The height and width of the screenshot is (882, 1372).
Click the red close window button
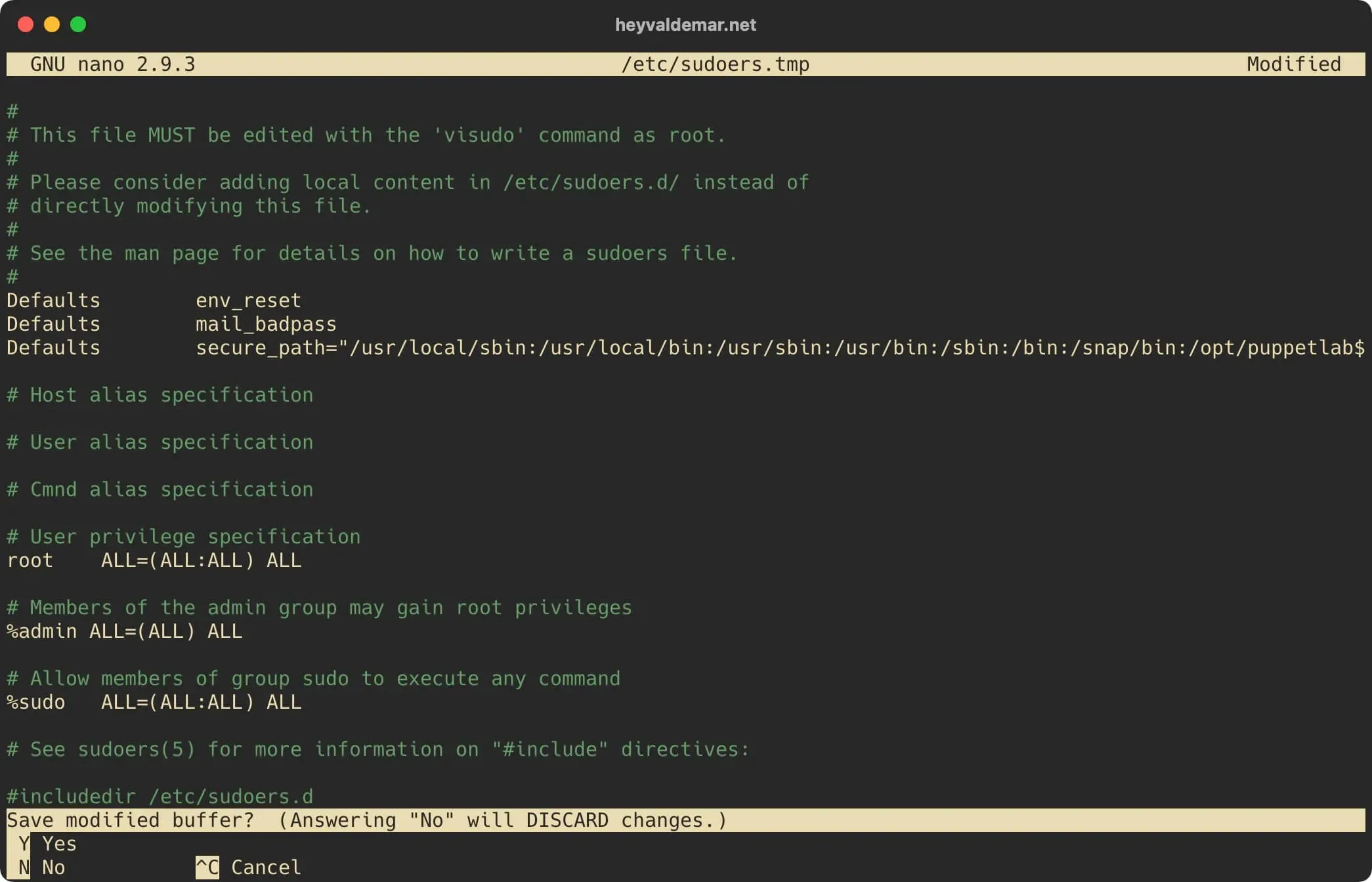click(26, 25)
